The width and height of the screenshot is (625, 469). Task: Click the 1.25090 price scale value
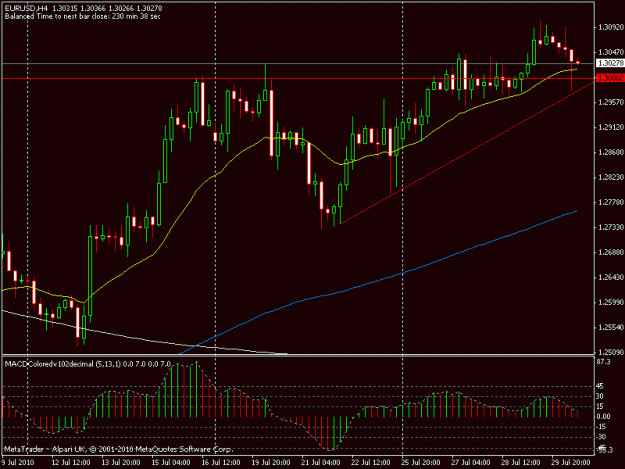pyautogui.click(x=610, y=352)
